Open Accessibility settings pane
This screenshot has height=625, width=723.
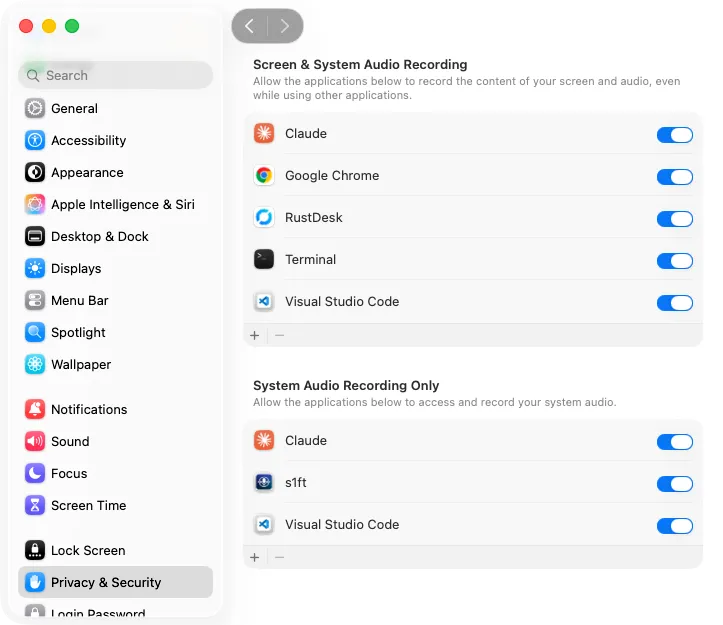tap(115, 140)
